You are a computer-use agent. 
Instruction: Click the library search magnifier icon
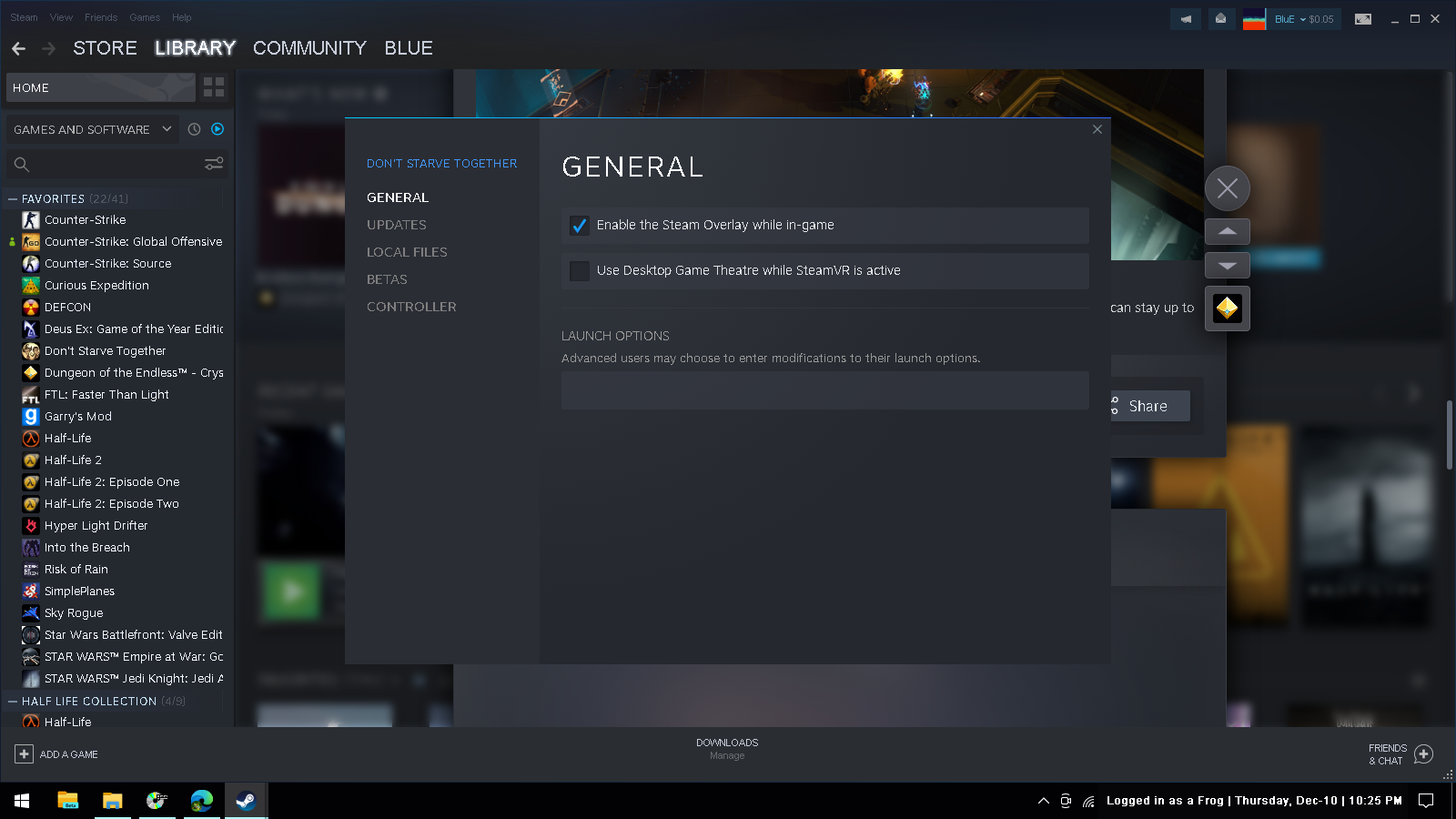pos(22,165)
